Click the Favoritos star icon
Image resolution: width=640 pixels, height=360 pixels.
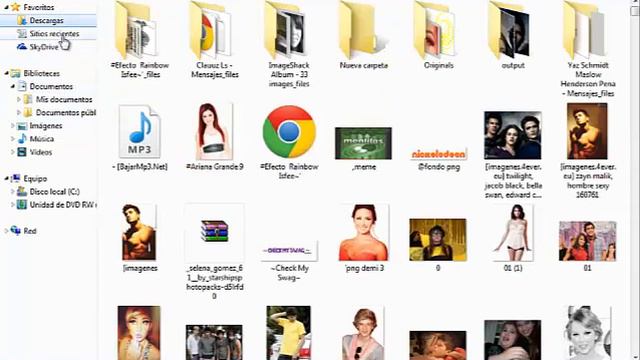tap(16, 7)
